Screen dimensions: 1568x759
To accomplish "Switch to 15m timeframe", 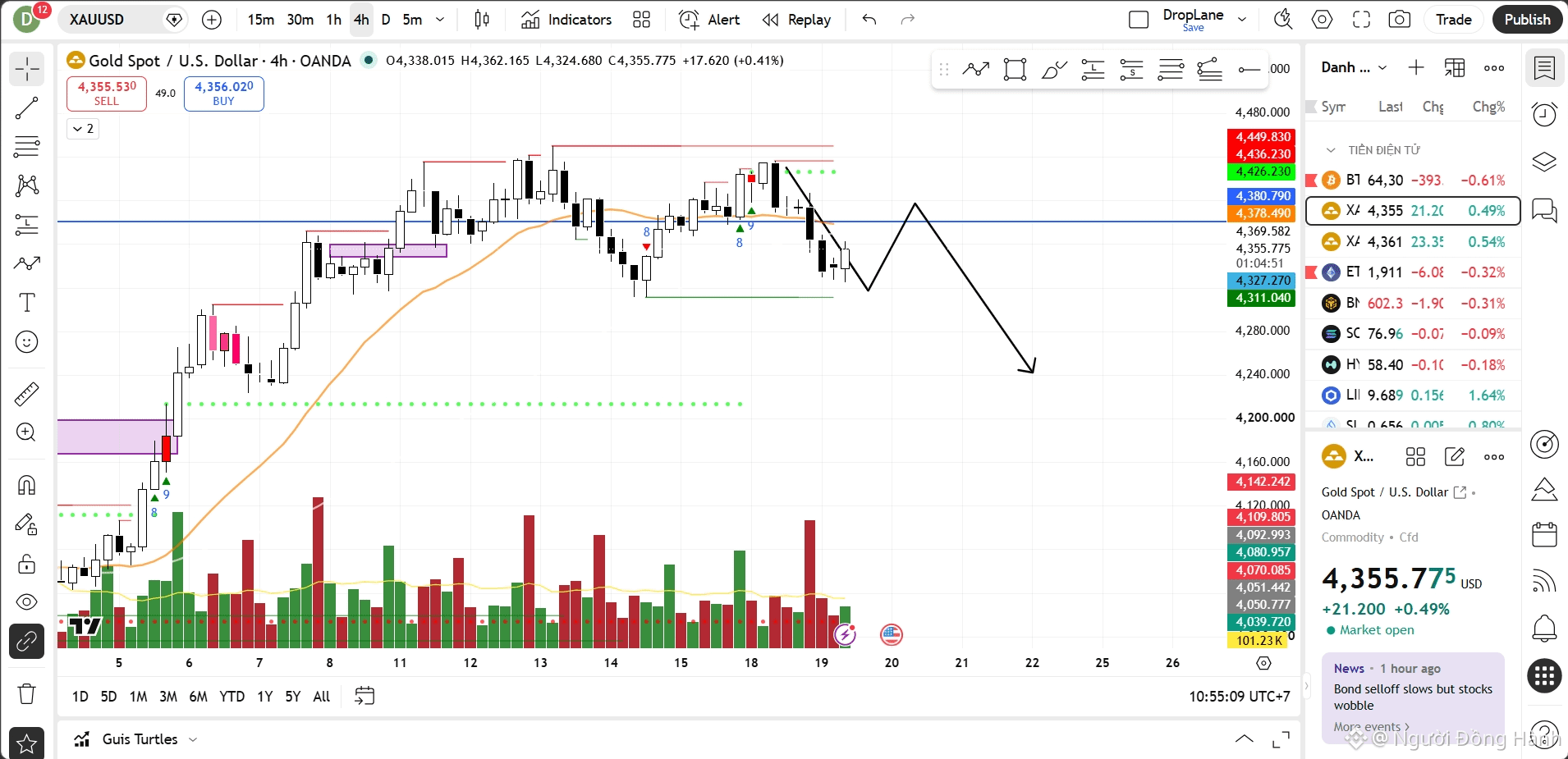I will (x=261, y=20).
